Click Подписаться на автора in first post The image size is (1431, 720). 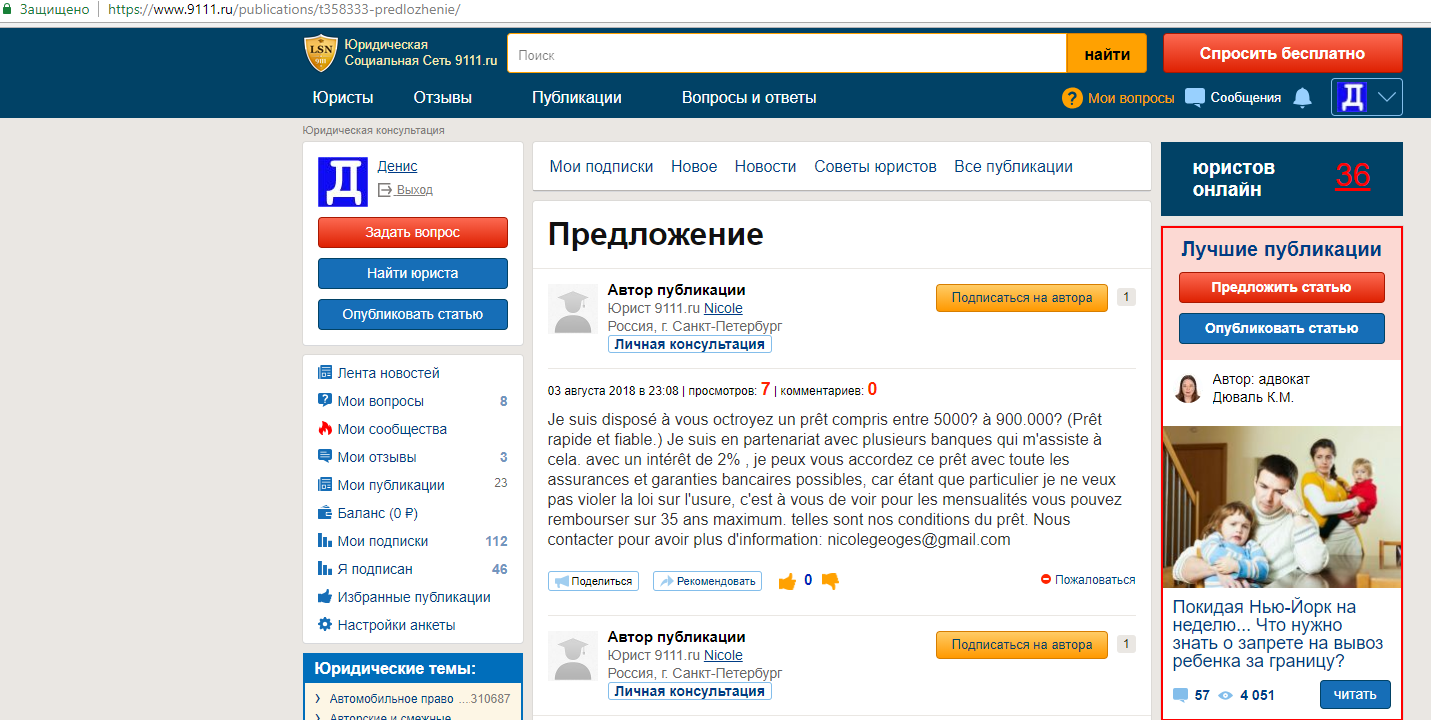pos(1021,297)
